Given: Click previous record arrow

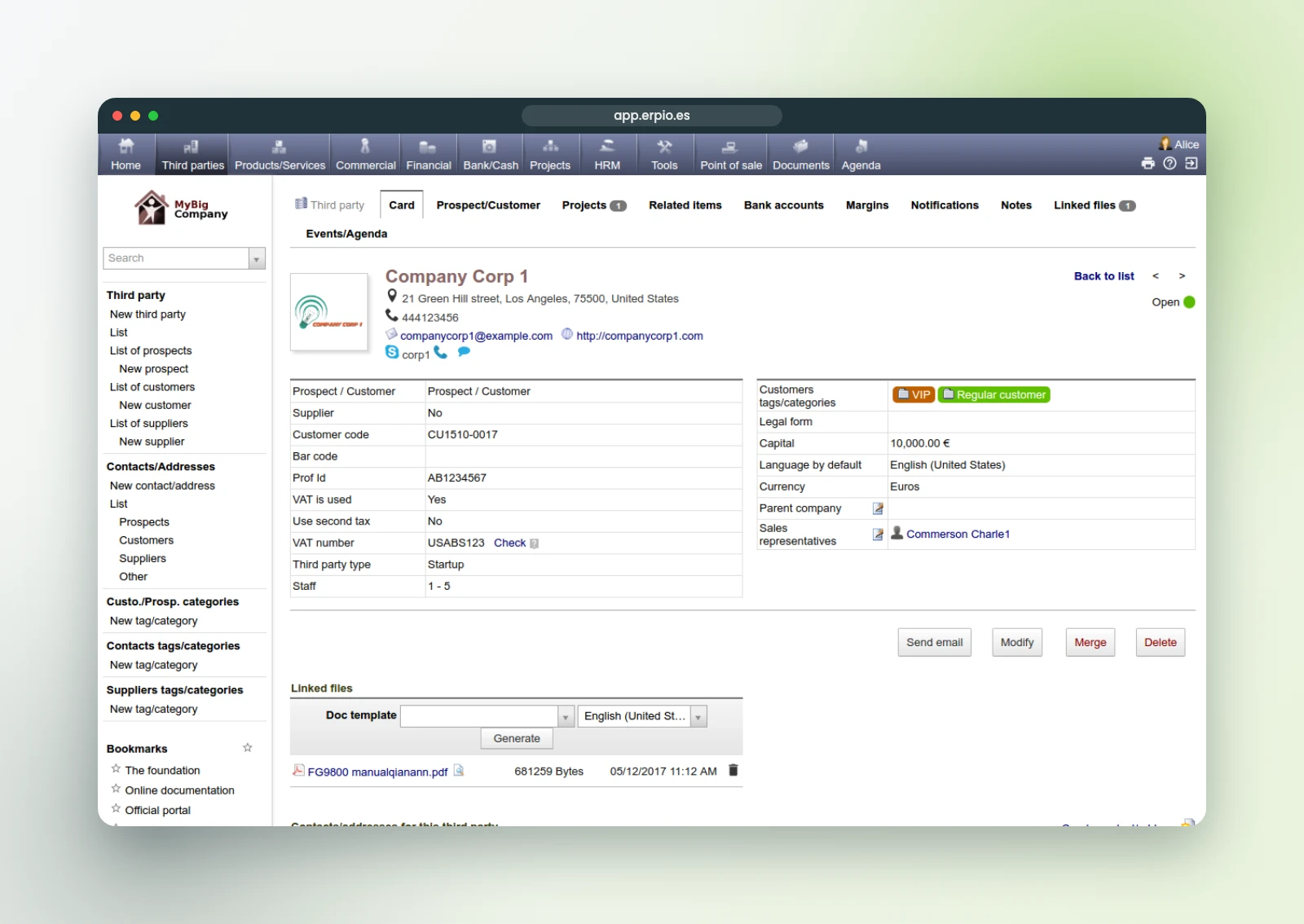Looking at the screenshot, I should click(1155, 276).
